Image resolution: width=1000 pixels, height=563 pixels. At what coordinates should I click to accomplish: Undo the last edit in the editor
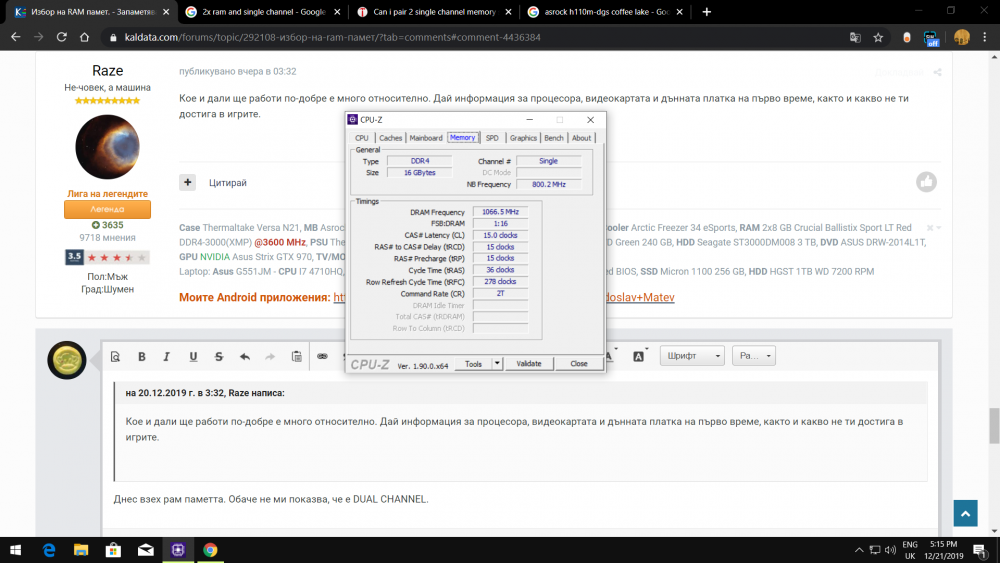[245, 356]
